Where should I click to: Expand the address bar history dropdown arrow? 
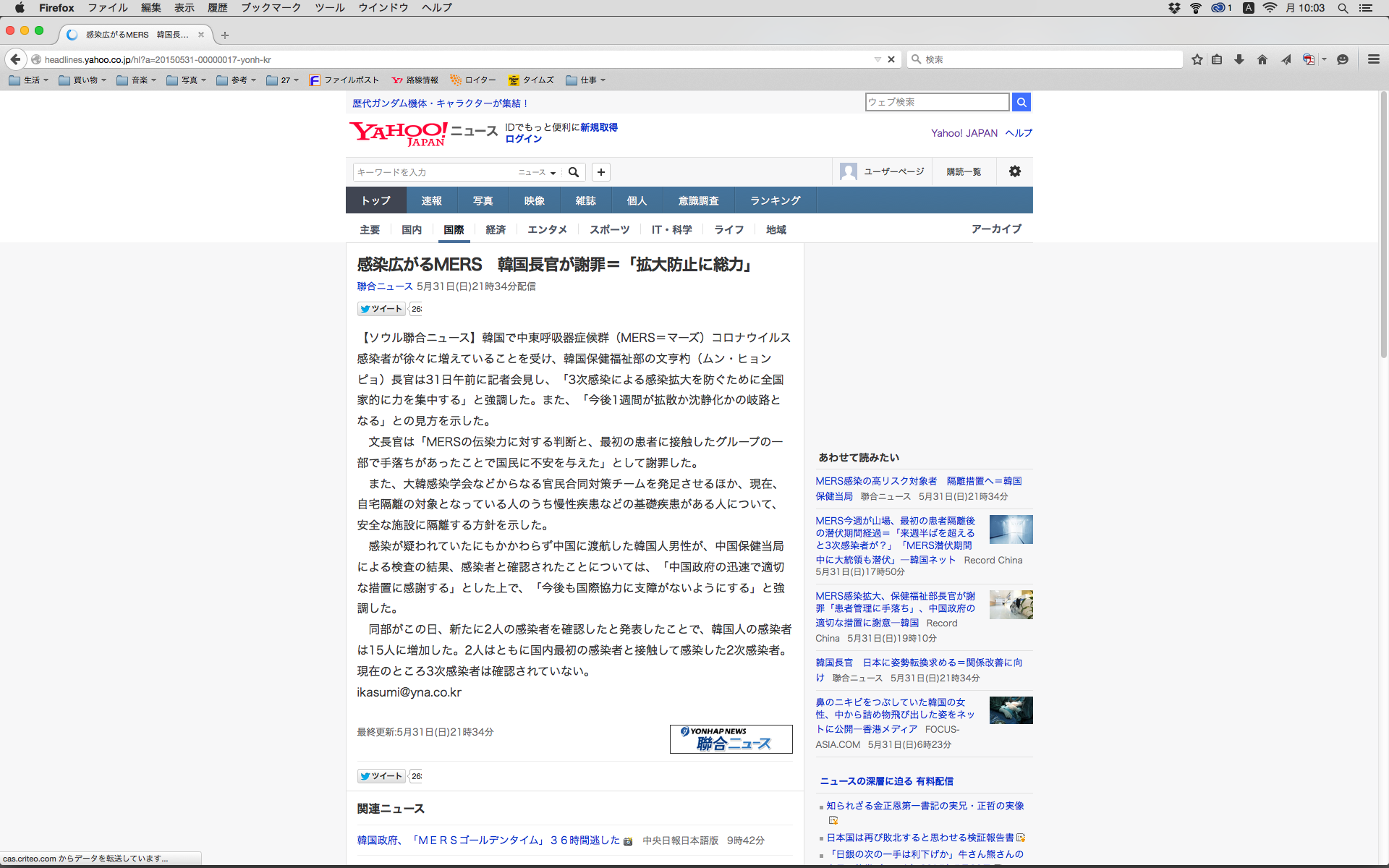pyautogui.click(x=877, y=59)
